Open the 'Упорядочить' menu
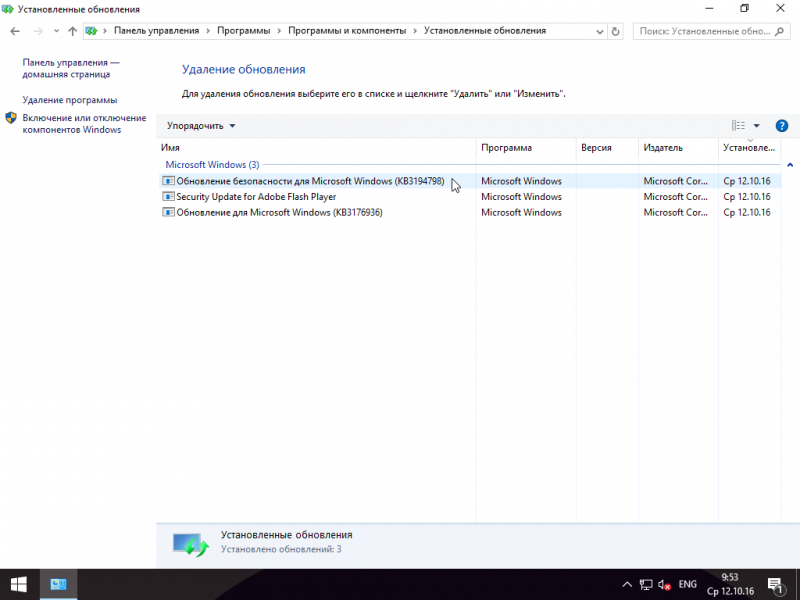Viewport: 800px width, 600px height. [x=201, y=126]
